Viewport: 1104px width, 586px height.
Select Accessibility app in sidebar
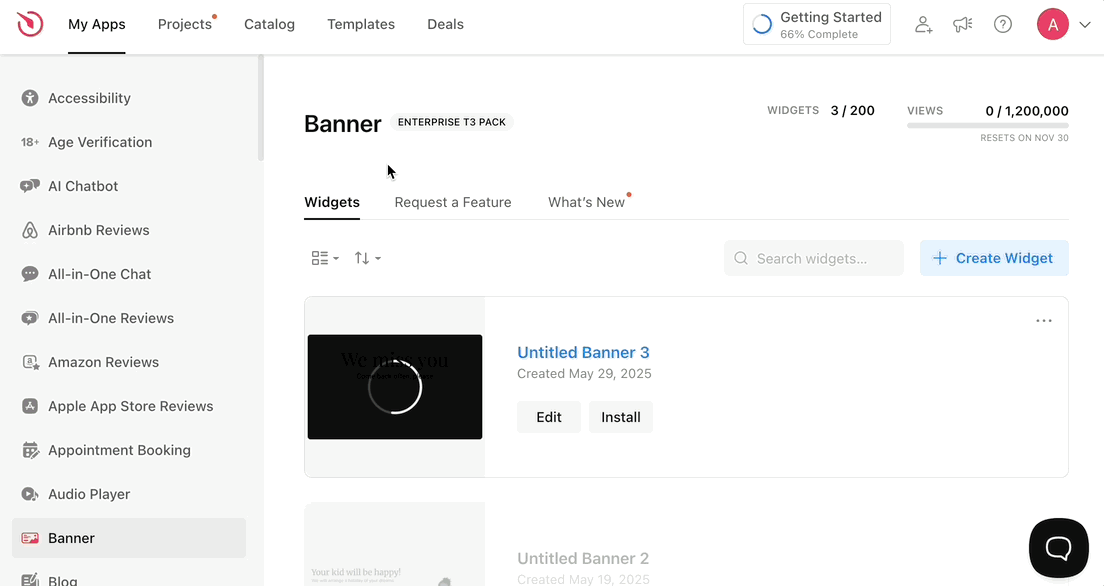89,98
